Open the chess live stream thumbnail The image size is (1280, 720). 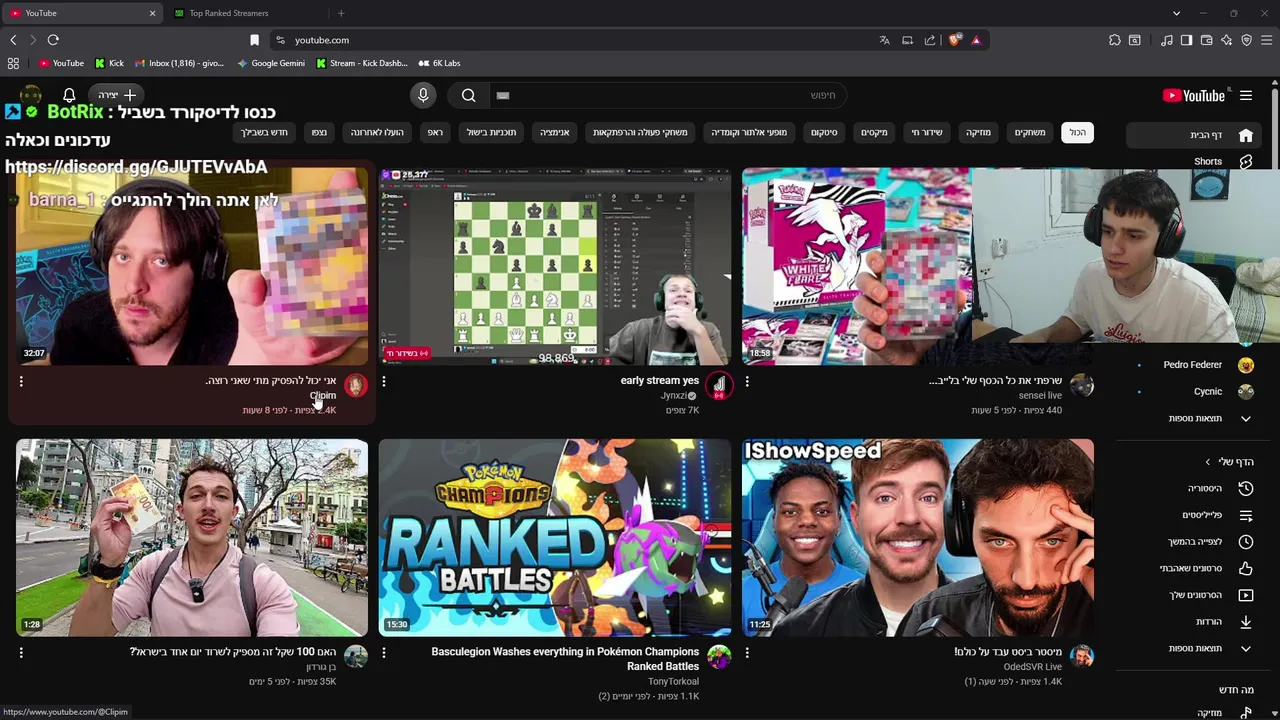pyautogui.click(x=555, y=266)
